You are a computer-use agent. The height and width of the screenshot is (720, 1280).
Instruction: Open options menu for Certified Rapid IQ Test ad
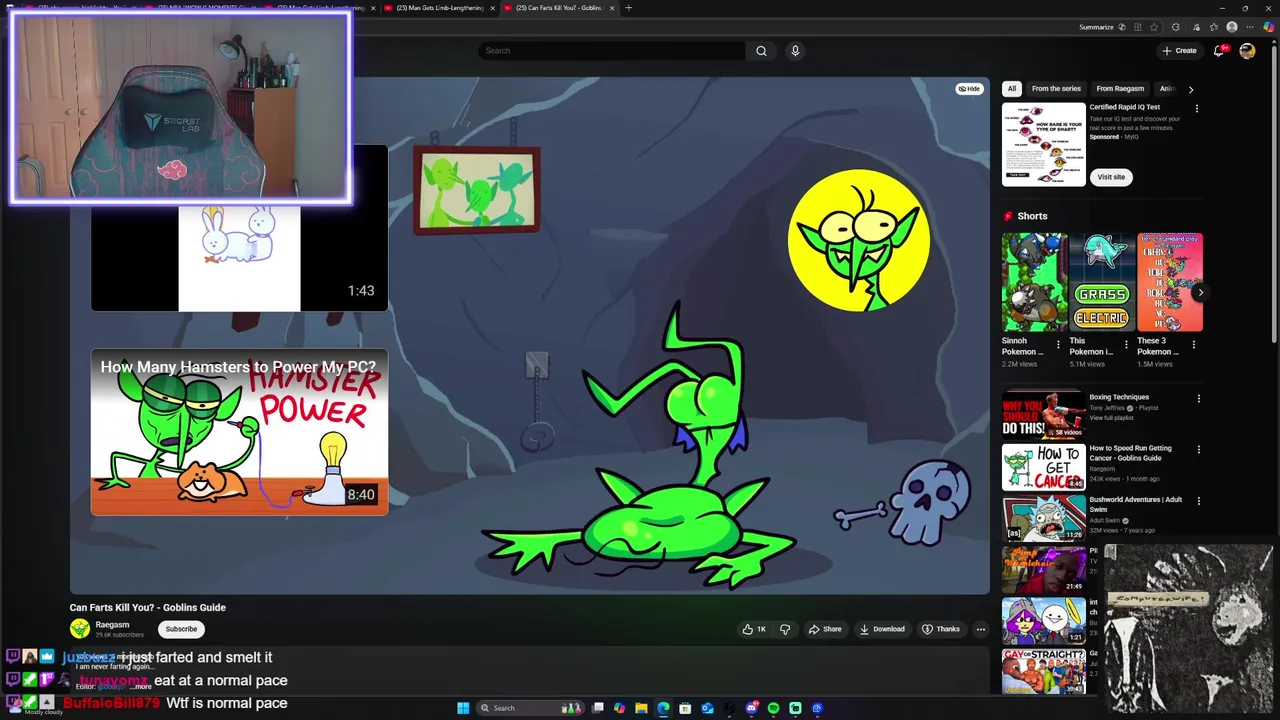[x=1197, y=108]
